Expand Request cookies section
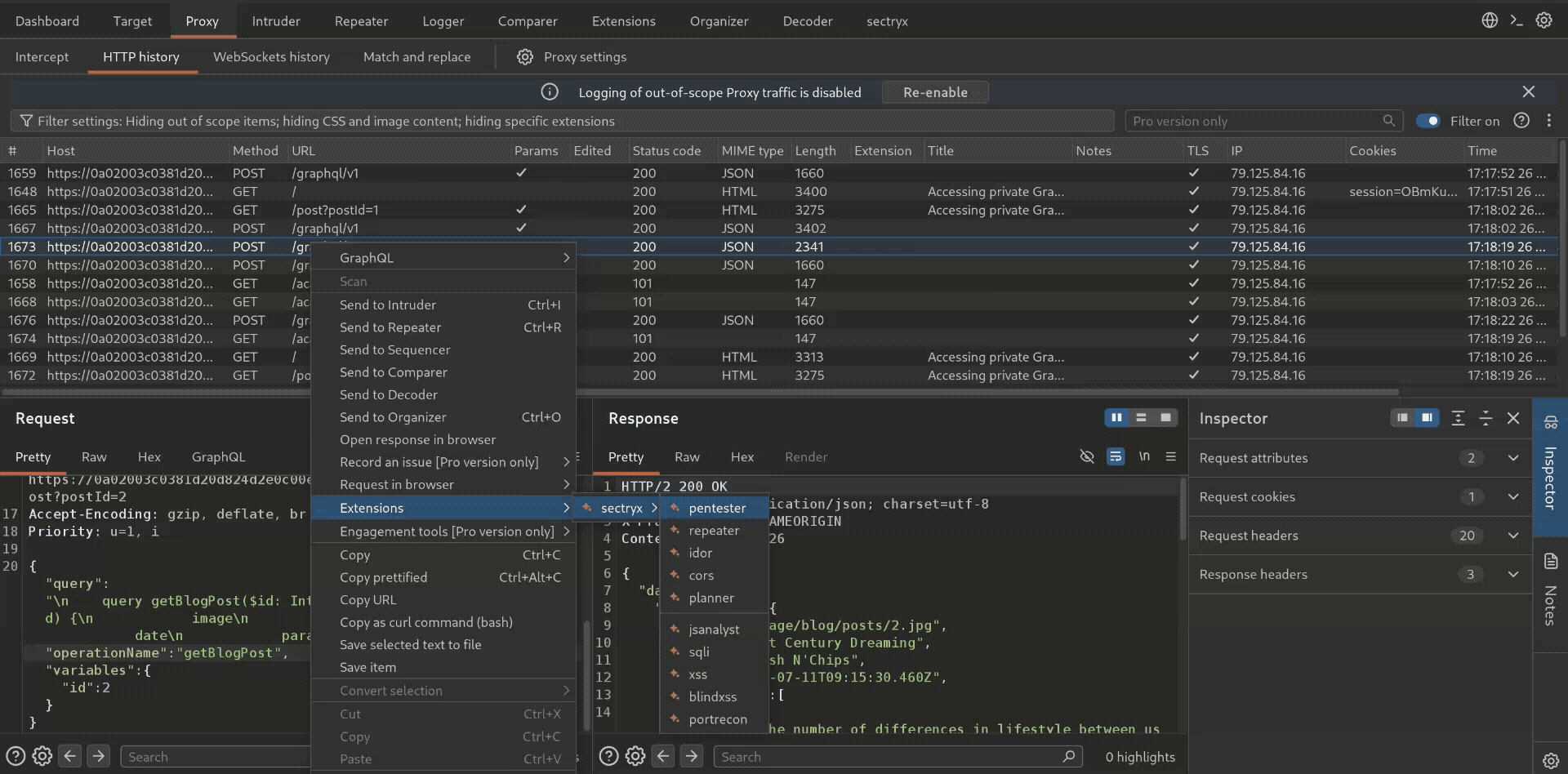 (1513, 496)
